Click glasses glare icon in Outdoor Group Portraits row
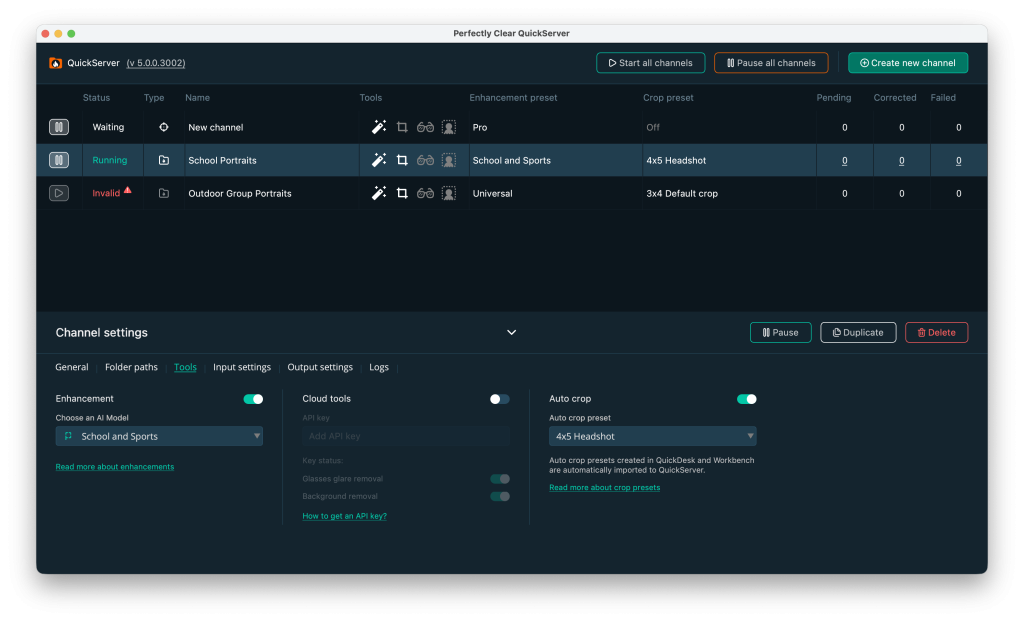The height and width of the screenshot is (622, 1024). (x=426, y=194)
